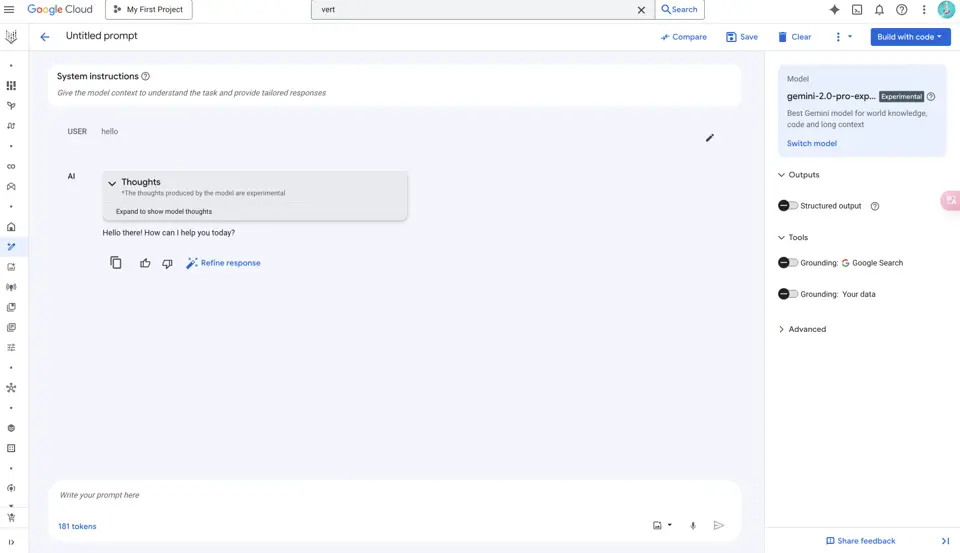Expand the Advanced settings section
This screenshot has width=960, height=553.
coord(802,329)
